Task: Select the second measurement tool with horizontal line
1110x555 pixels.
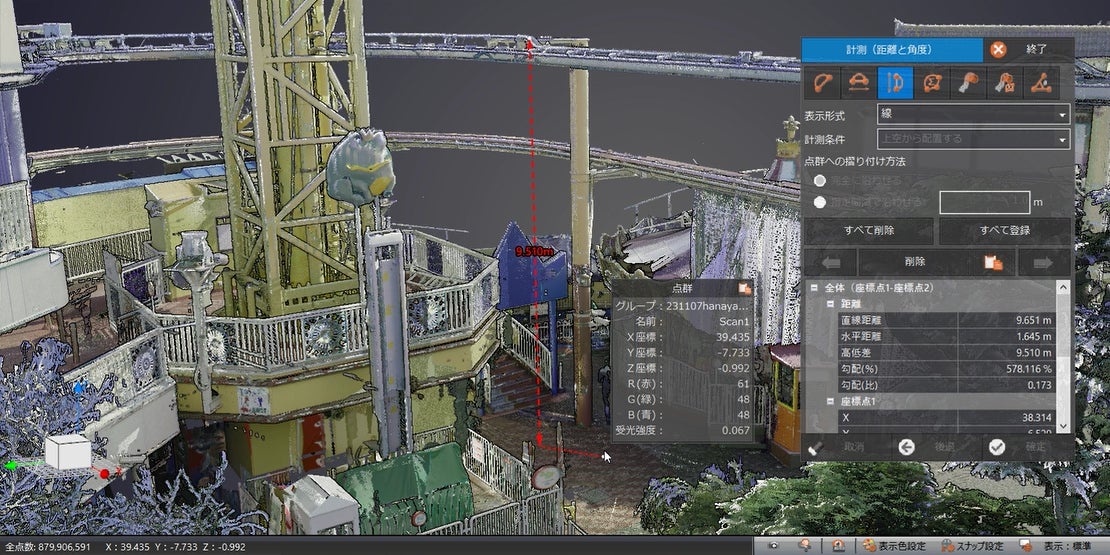Action: coord(859,83)
